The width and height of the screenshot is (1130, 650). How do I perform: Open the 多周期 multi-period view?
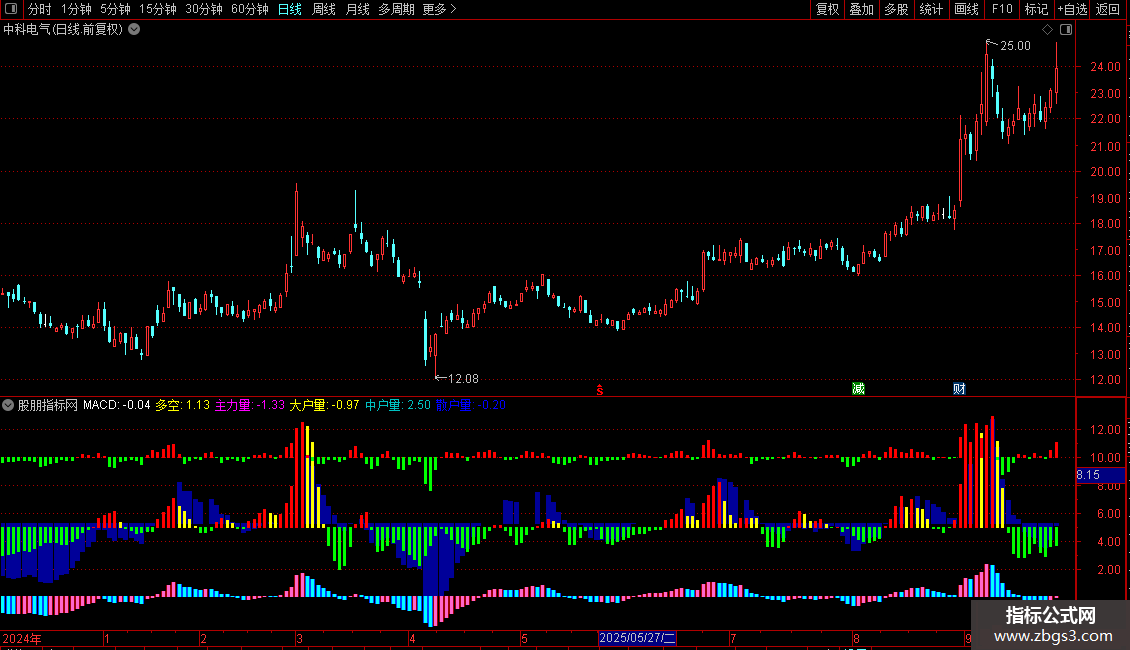[x=396, y=9]
